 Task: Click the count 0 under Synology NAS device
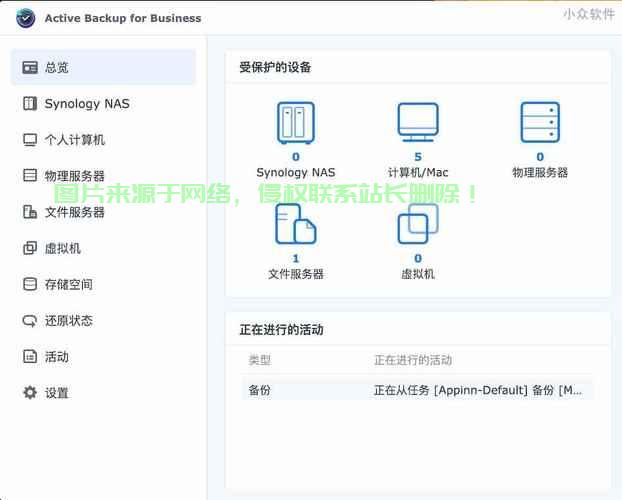[x=296, y=157]
